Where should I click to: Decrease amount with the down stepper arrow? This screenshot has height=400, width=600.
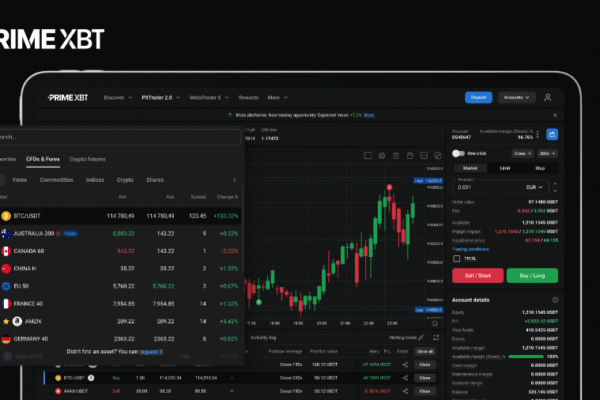point(555,191)
